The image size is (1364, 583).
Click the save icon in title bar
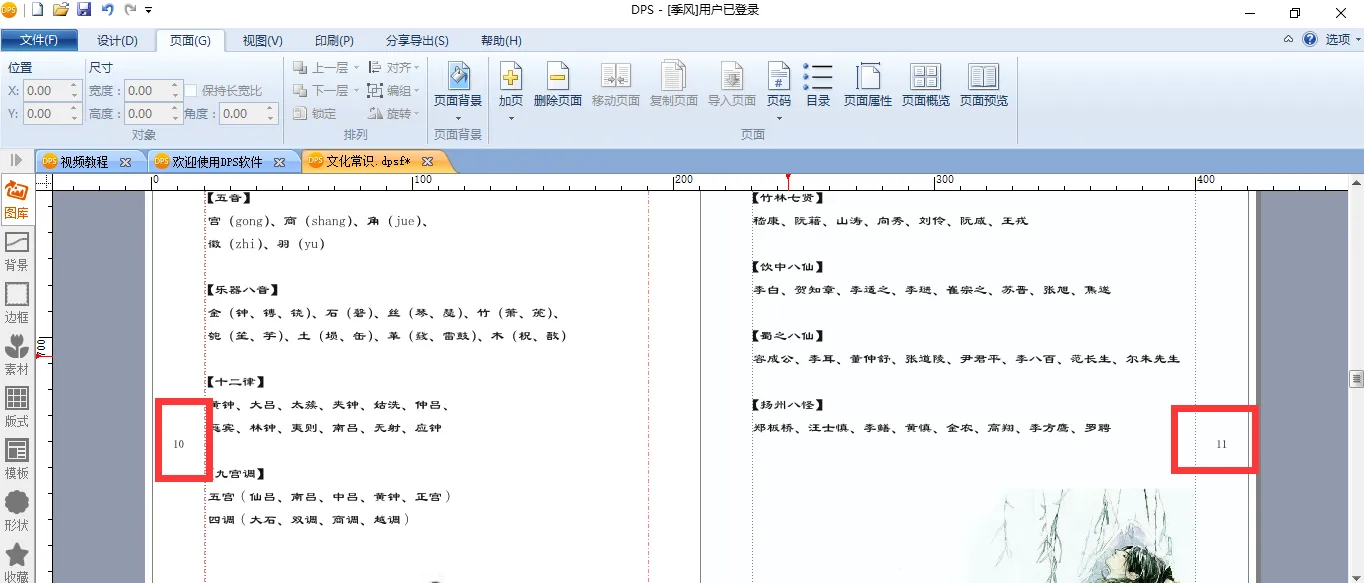tap(84, 10)
